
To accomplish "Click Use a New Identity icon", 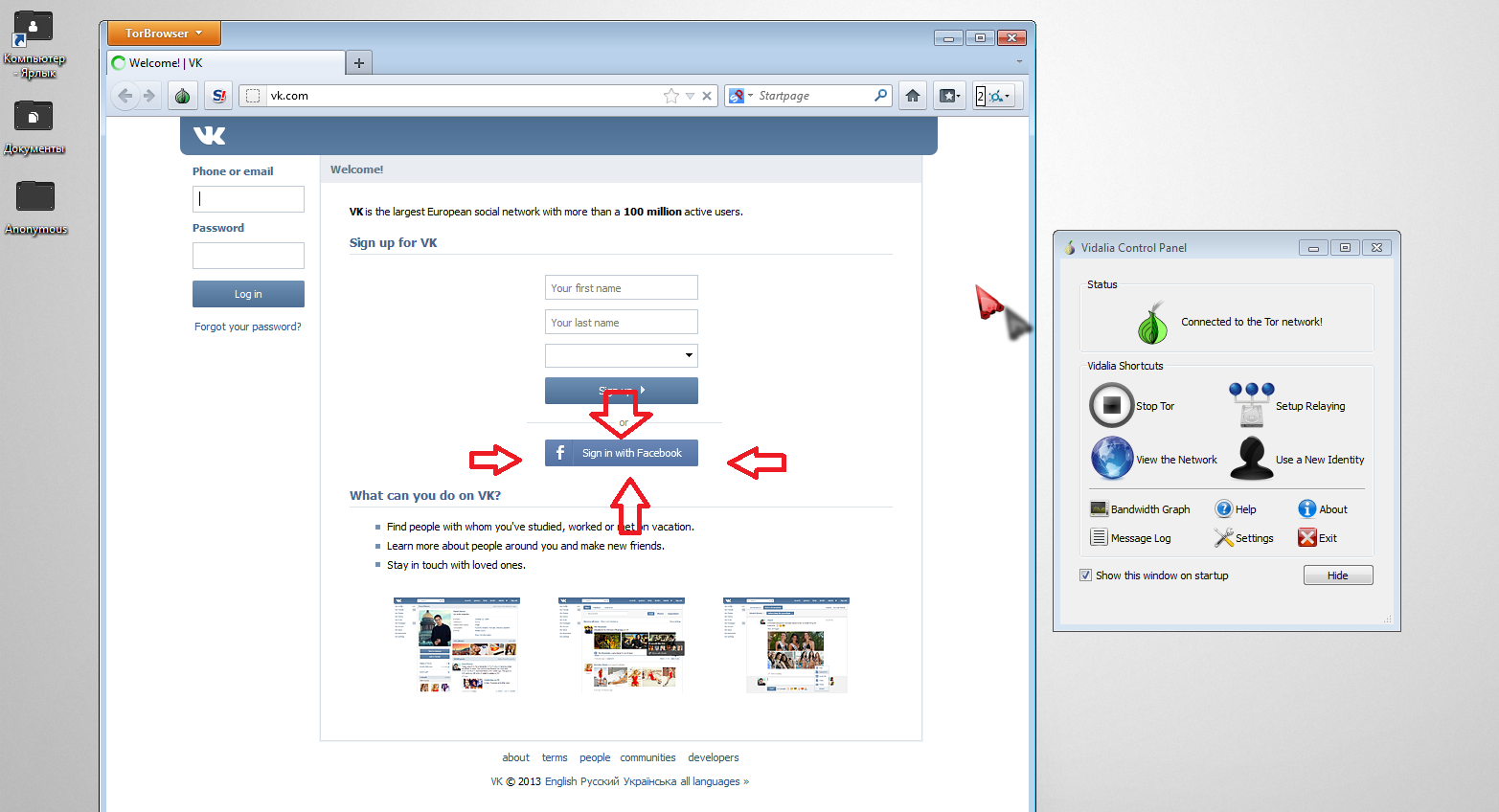I will click(x=1252, y=458).
